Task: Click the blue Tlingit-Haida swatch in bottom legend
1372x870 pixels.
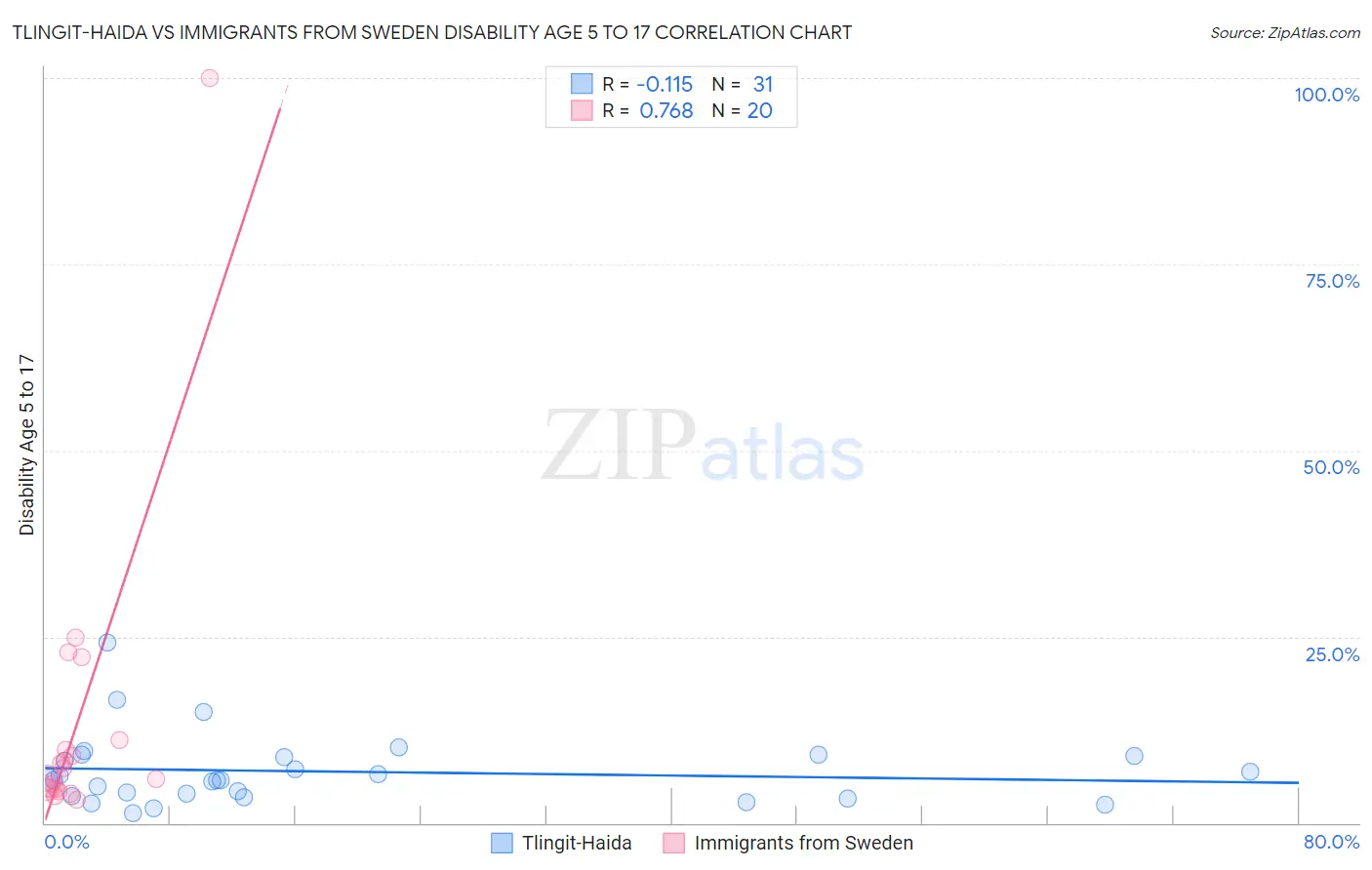Action: click(x=502, y=843)
